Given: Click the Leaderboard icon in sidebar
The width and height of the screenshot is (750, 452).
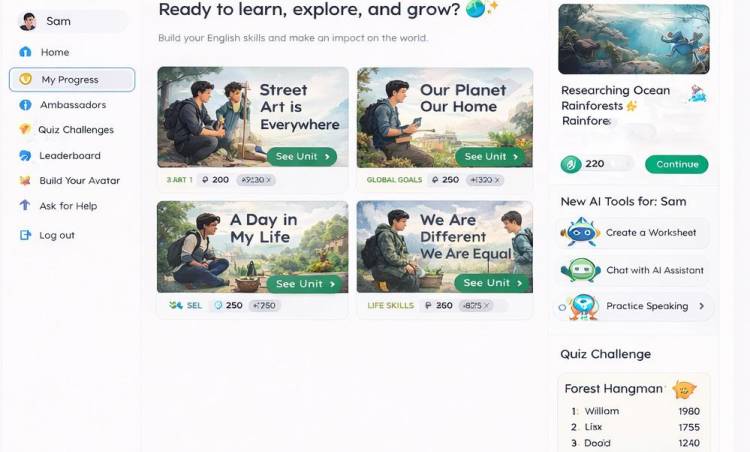Looking at the screenshot, I should pos(25,155).
